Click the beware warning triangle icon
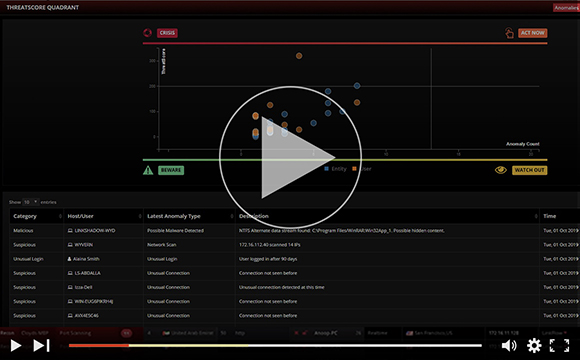The width and height of the screenshot is (580, 360). point(148,170)
